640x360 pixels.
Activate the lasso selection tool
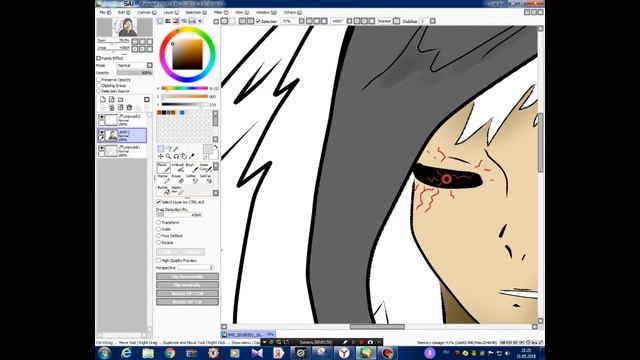[x=169, y=149]
